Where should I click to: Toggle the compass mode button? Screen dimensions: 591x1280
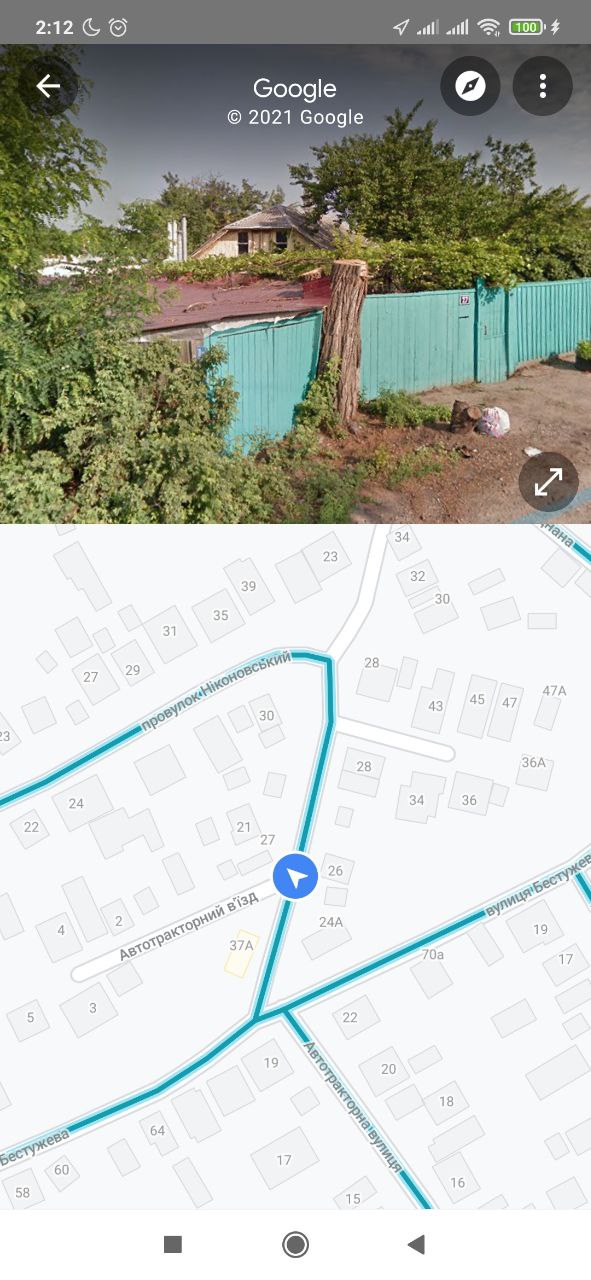click(470, 86)
